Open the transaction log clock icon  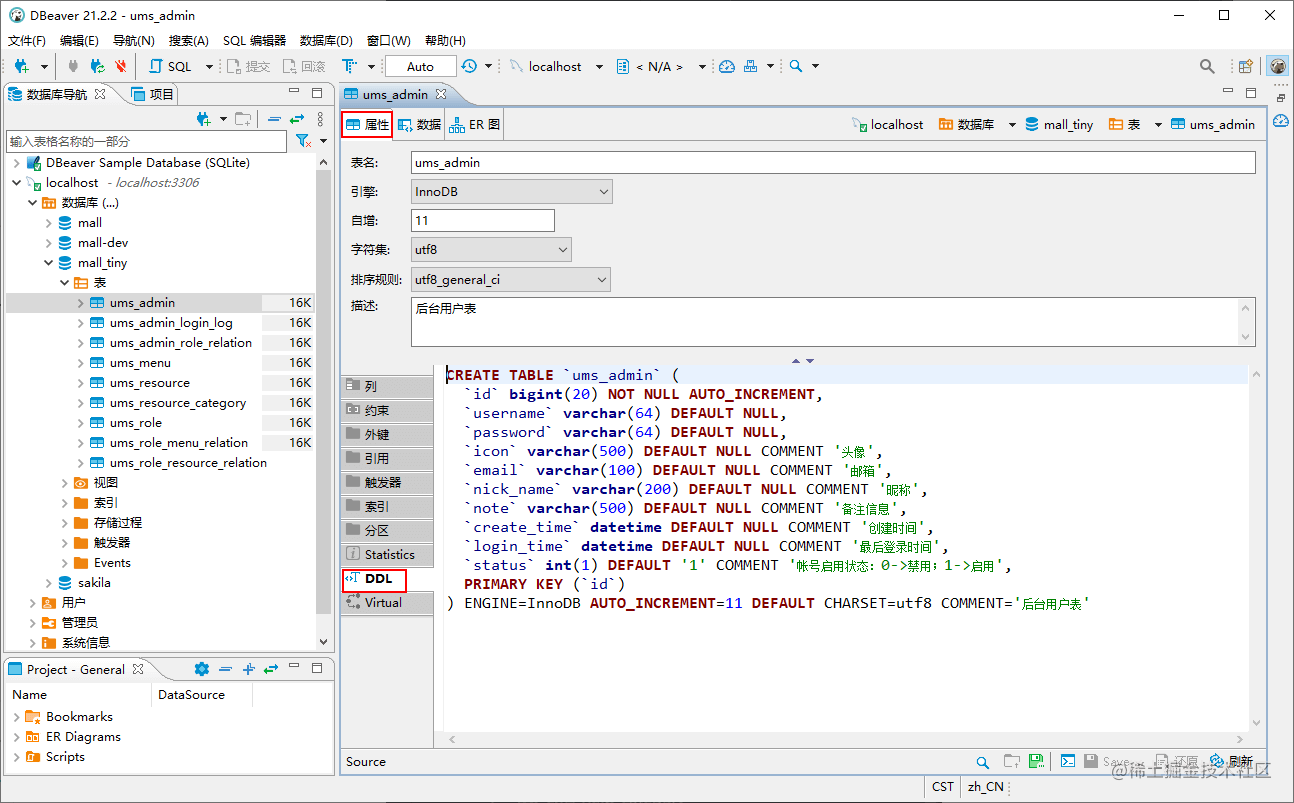[469, 66]
